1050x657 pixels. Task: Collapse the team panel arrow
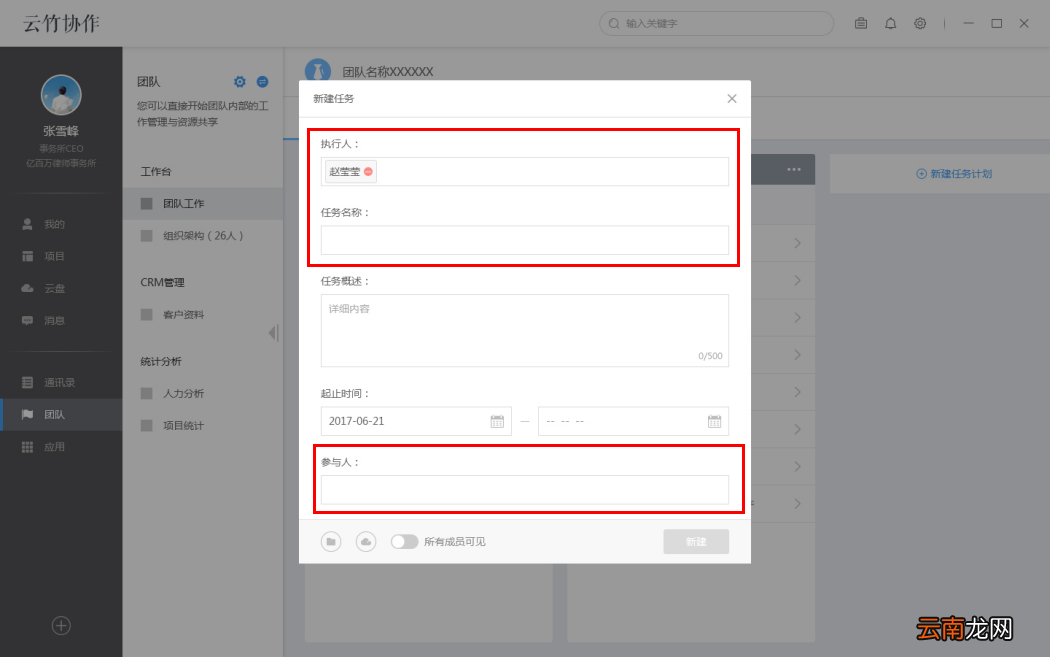[x=273, y=333]
